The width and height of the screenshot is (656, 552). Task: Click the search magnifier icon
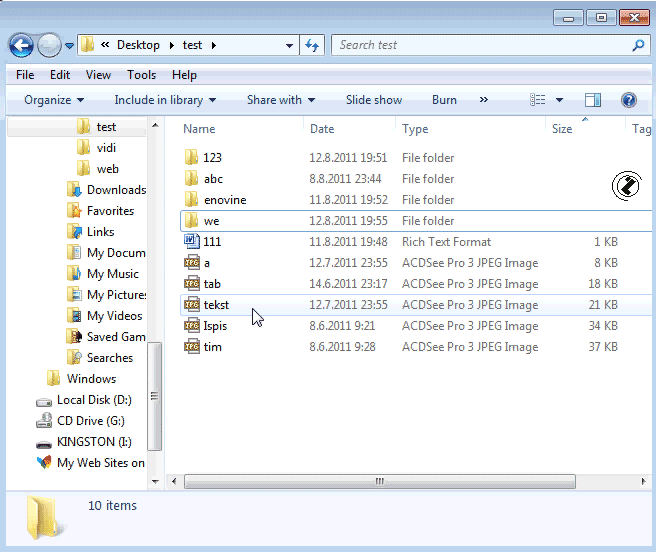[x=638, y=45]
